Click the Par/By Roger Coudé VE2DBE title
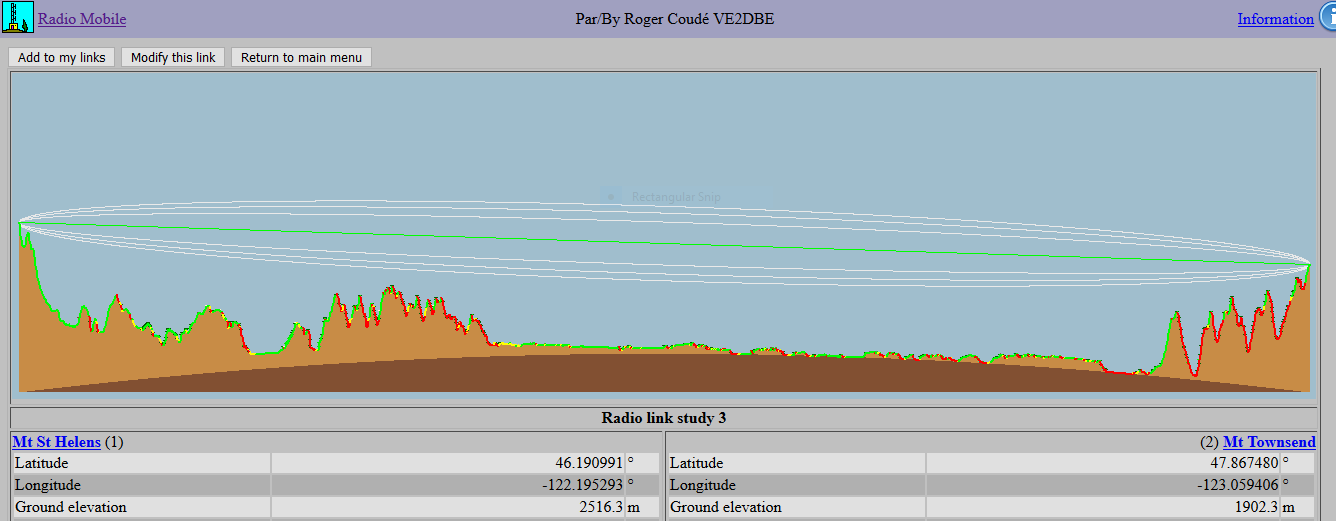Image resolution: width=1336 pixels, height=521 pixels. click(x=674, y=19)
